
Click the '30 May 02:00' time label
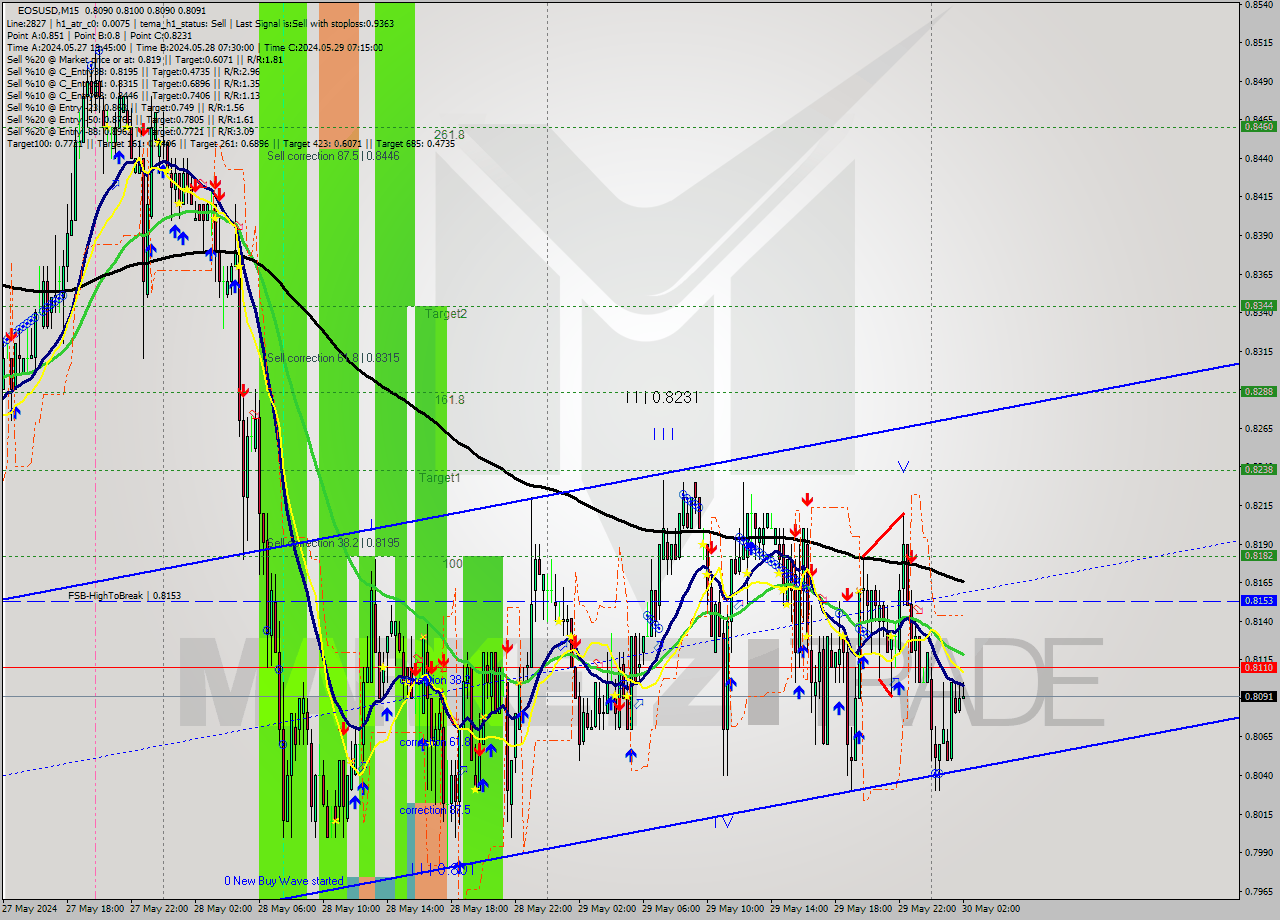pos(990,909)
